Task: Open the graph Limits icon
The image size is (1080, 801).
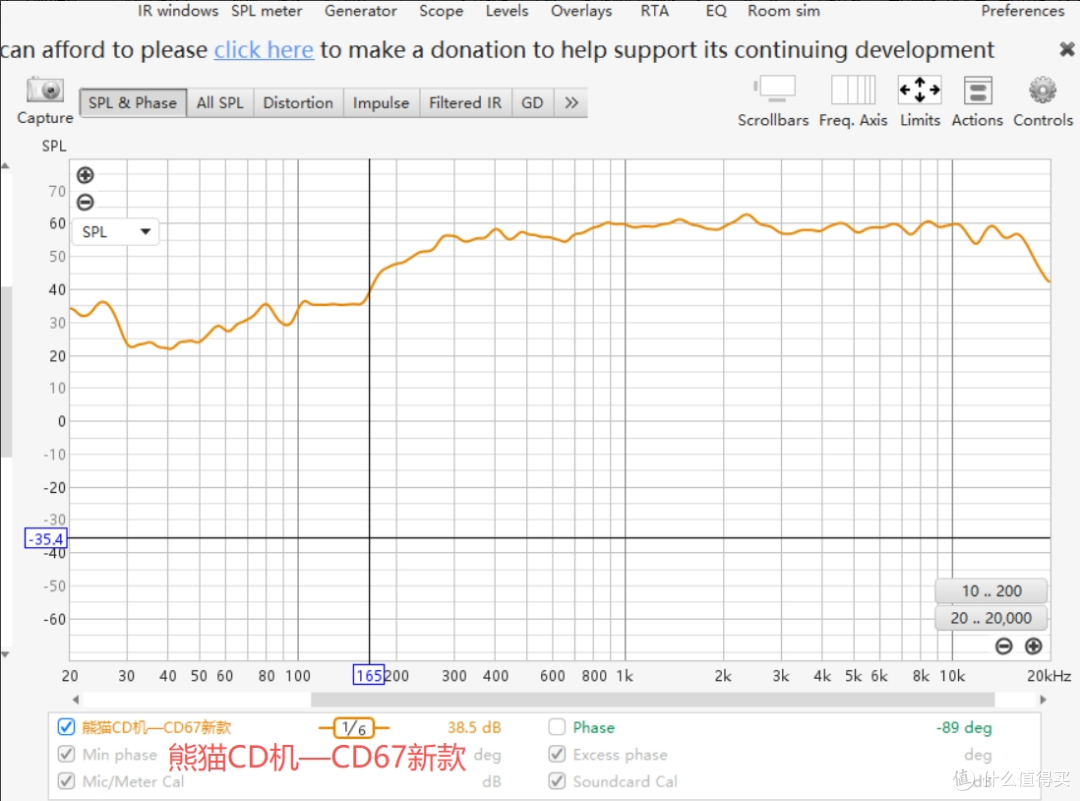Action: pos(920,90)
